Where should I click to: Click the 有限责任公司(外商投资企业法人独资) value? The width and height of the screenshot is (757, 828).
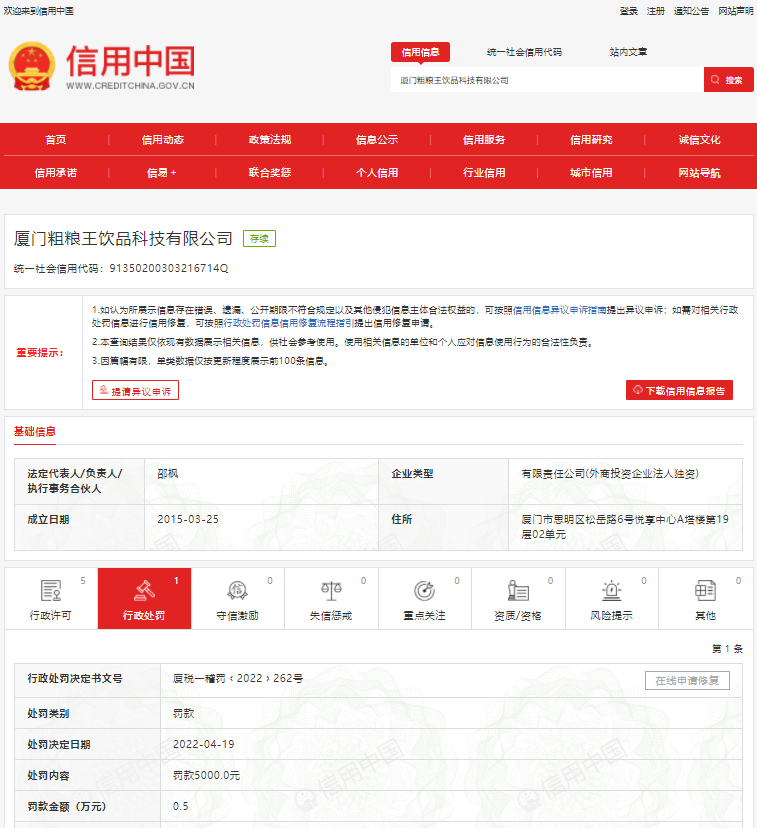point(610,474)
